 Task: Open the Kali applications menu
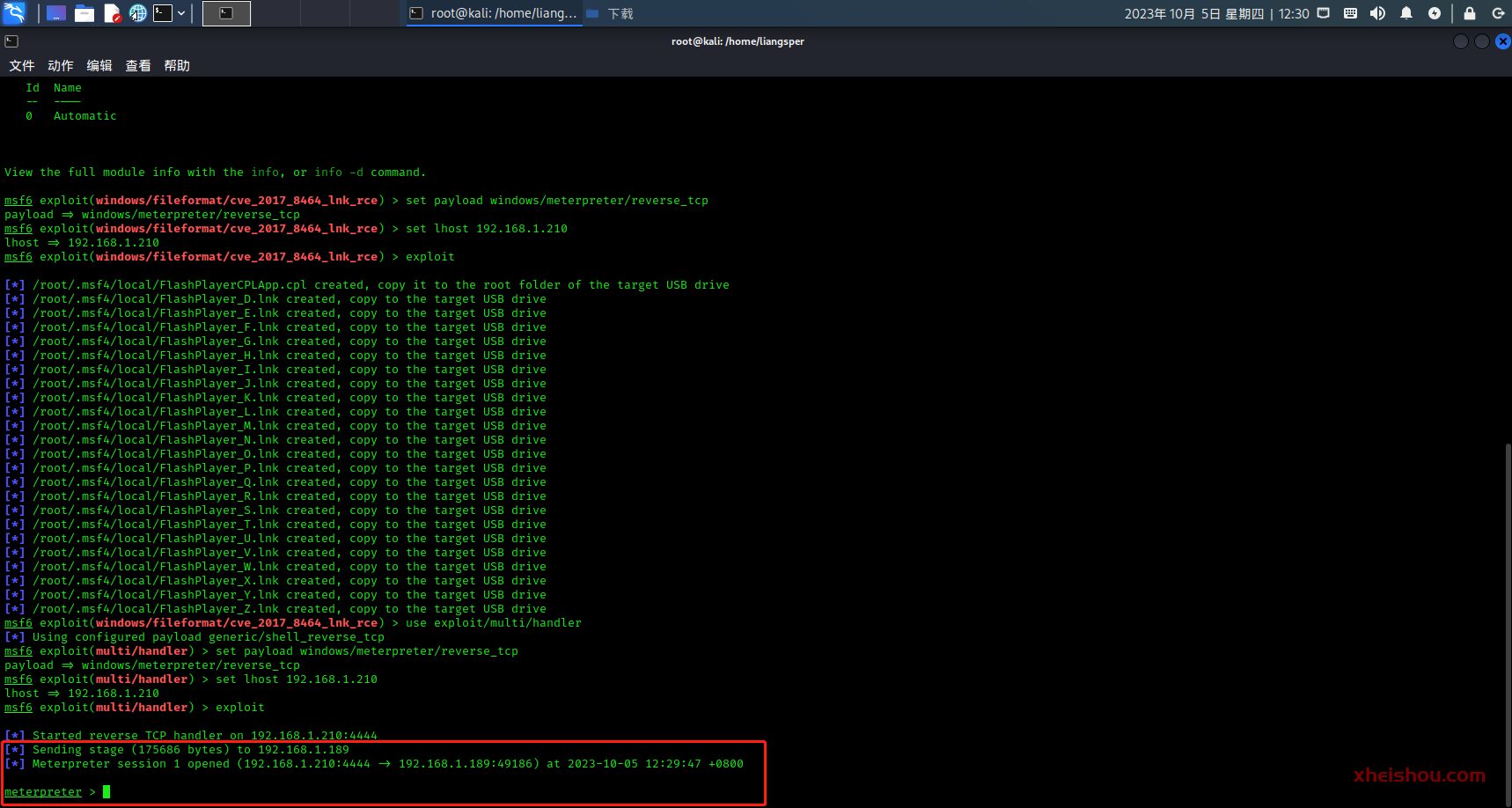pyautogui.click(x=15, y=12)
